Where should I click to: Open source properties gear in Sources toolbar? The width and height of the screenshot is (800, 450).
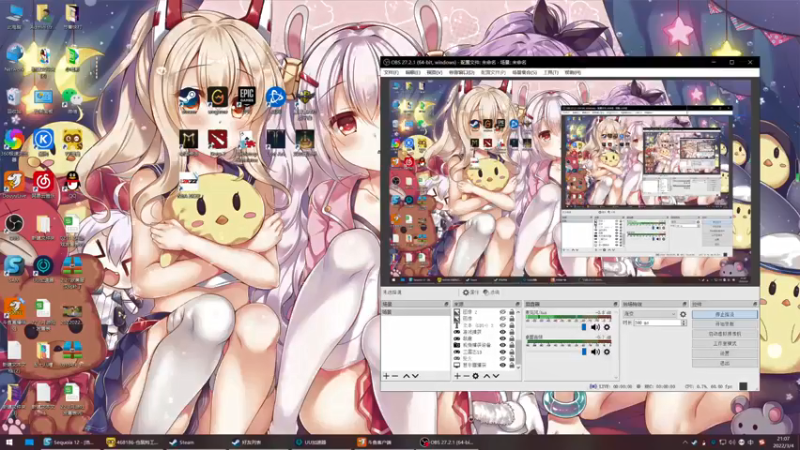tap(476, 376)
